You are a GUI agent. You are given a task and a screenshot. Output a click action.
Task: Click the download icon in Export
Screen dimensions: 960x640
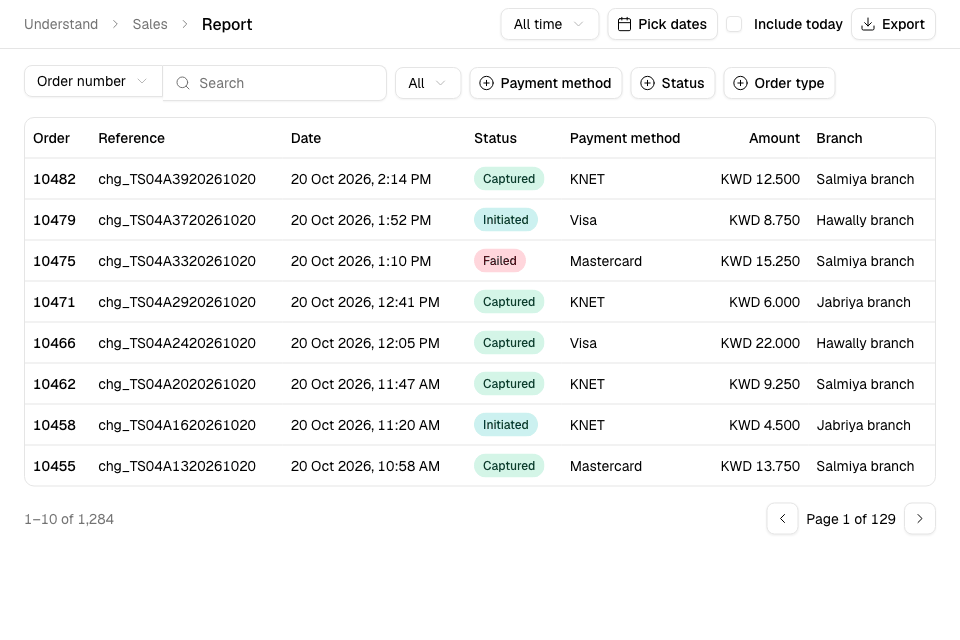tap(868, 24)
